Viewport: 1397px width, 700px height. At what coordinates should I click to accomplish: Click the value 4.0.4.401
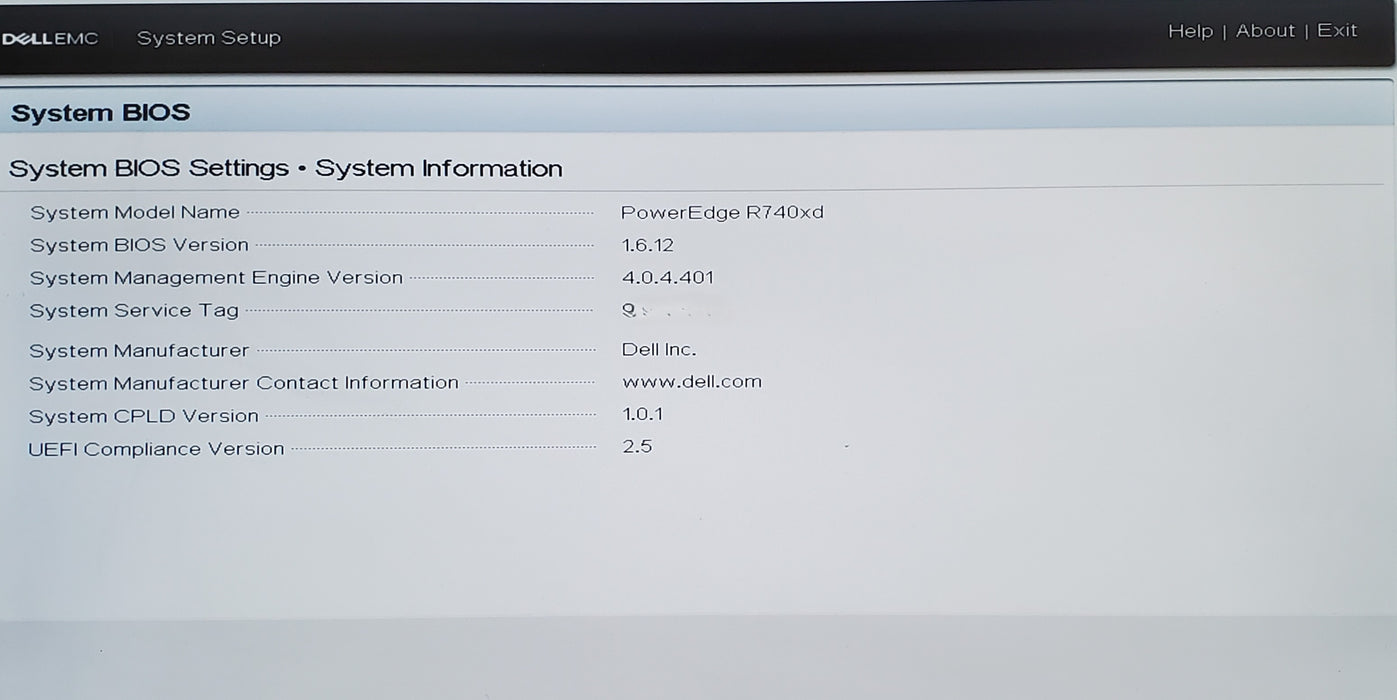(x=668, y=278)
